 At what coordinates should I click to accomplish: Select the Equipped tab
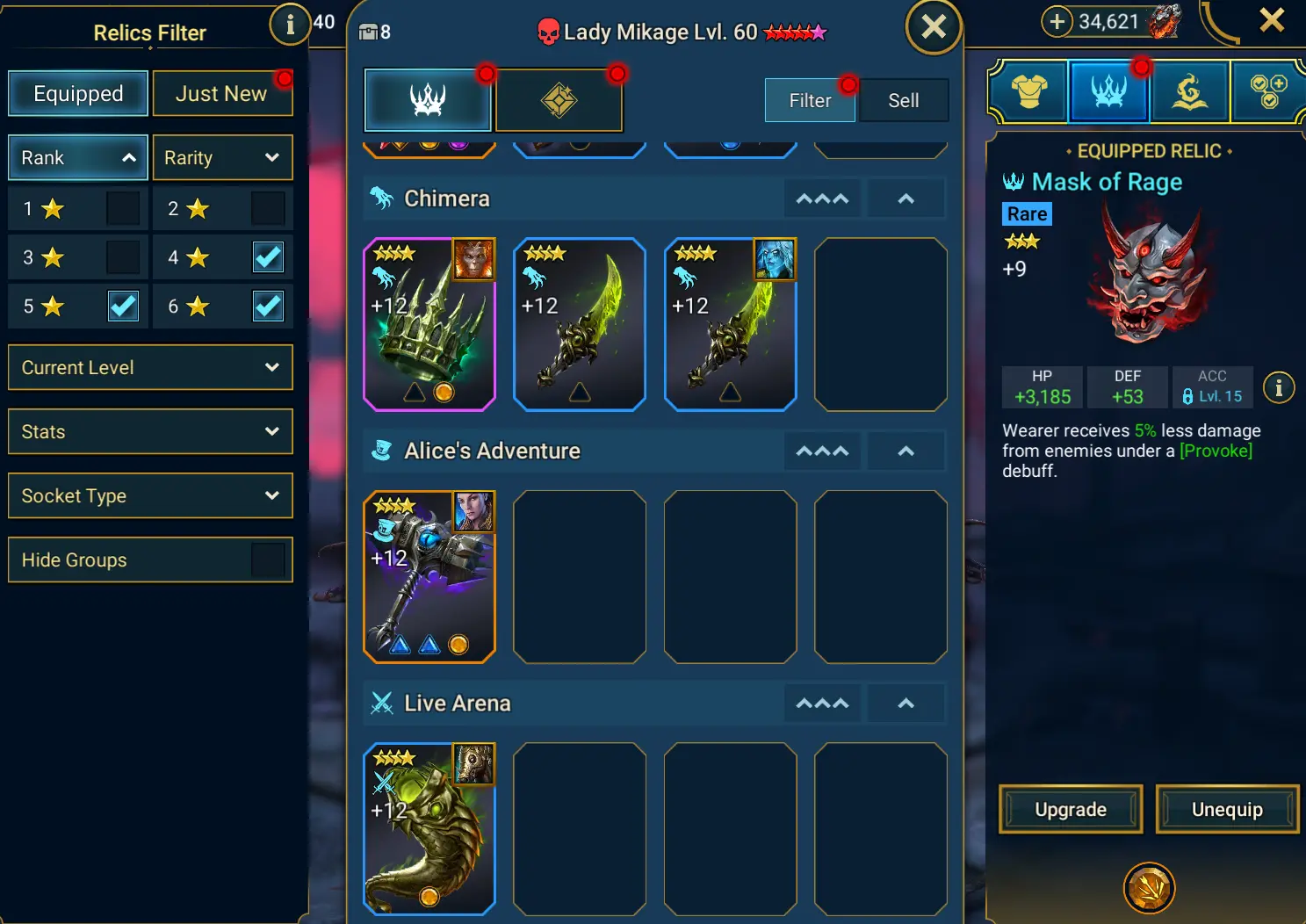tap(78, 93)
